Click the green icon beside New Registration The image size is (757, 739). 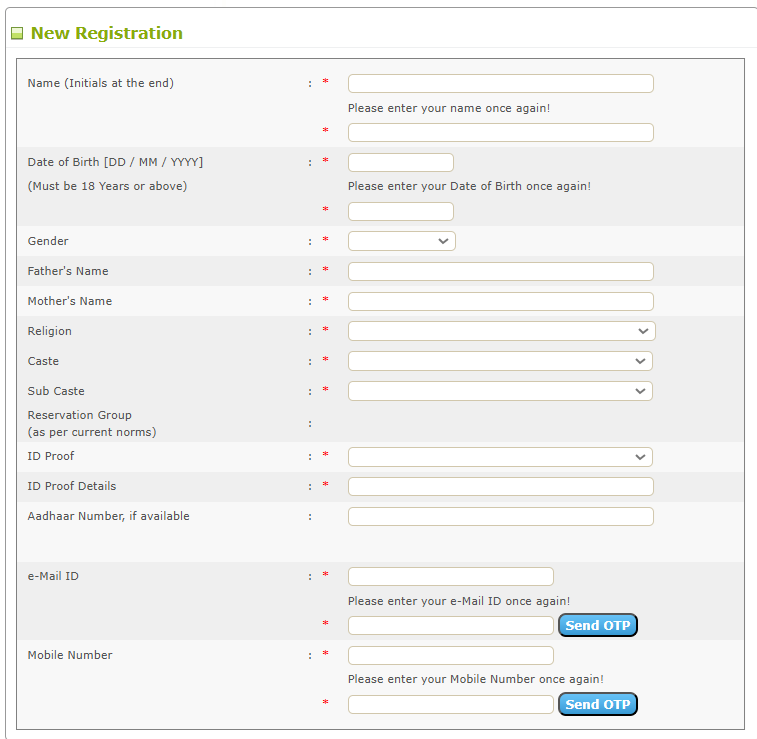[x=17, y=34]
